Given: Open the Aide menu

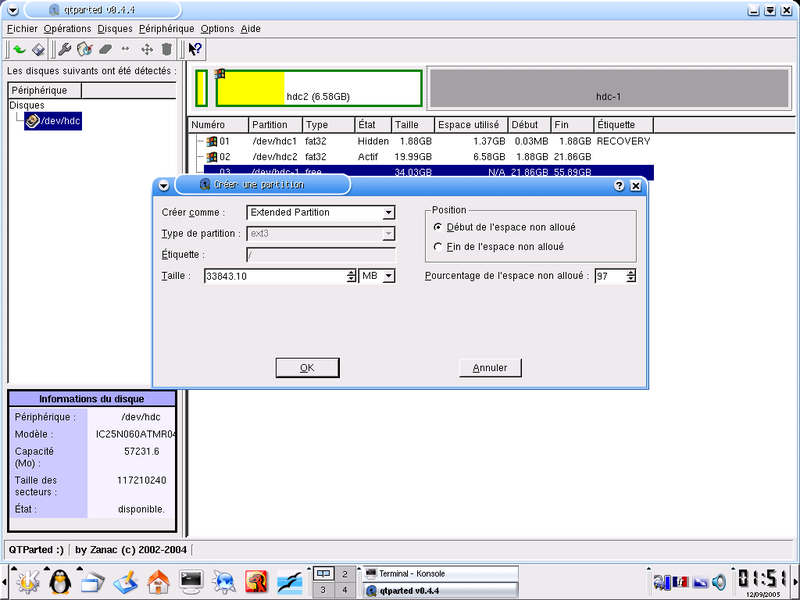Looking at the screenshot, I should [251, 29].
